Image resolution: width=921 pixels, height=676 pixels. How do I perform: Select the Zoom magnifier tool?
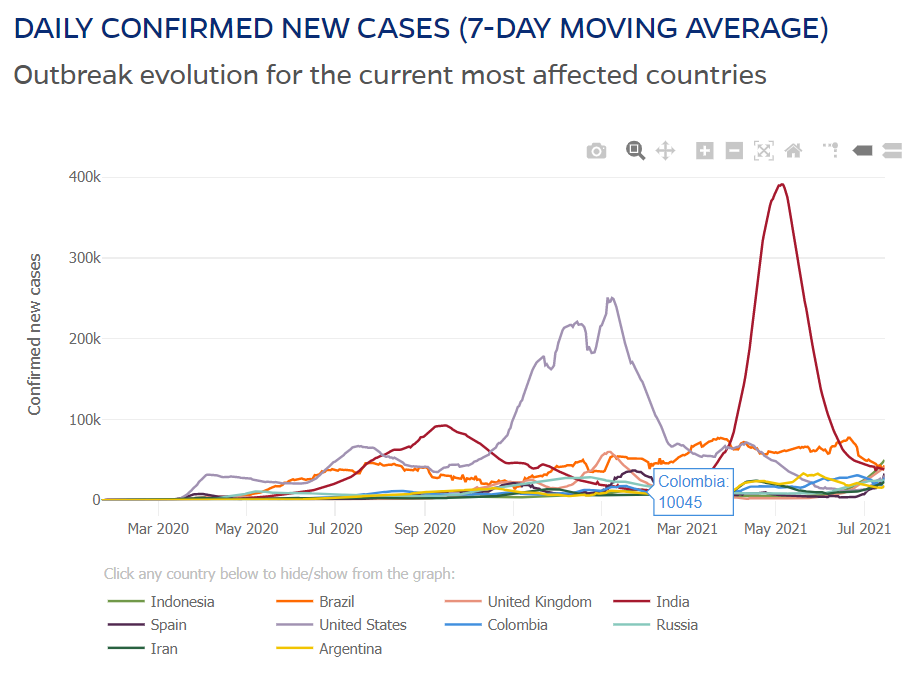click(635, 151)
